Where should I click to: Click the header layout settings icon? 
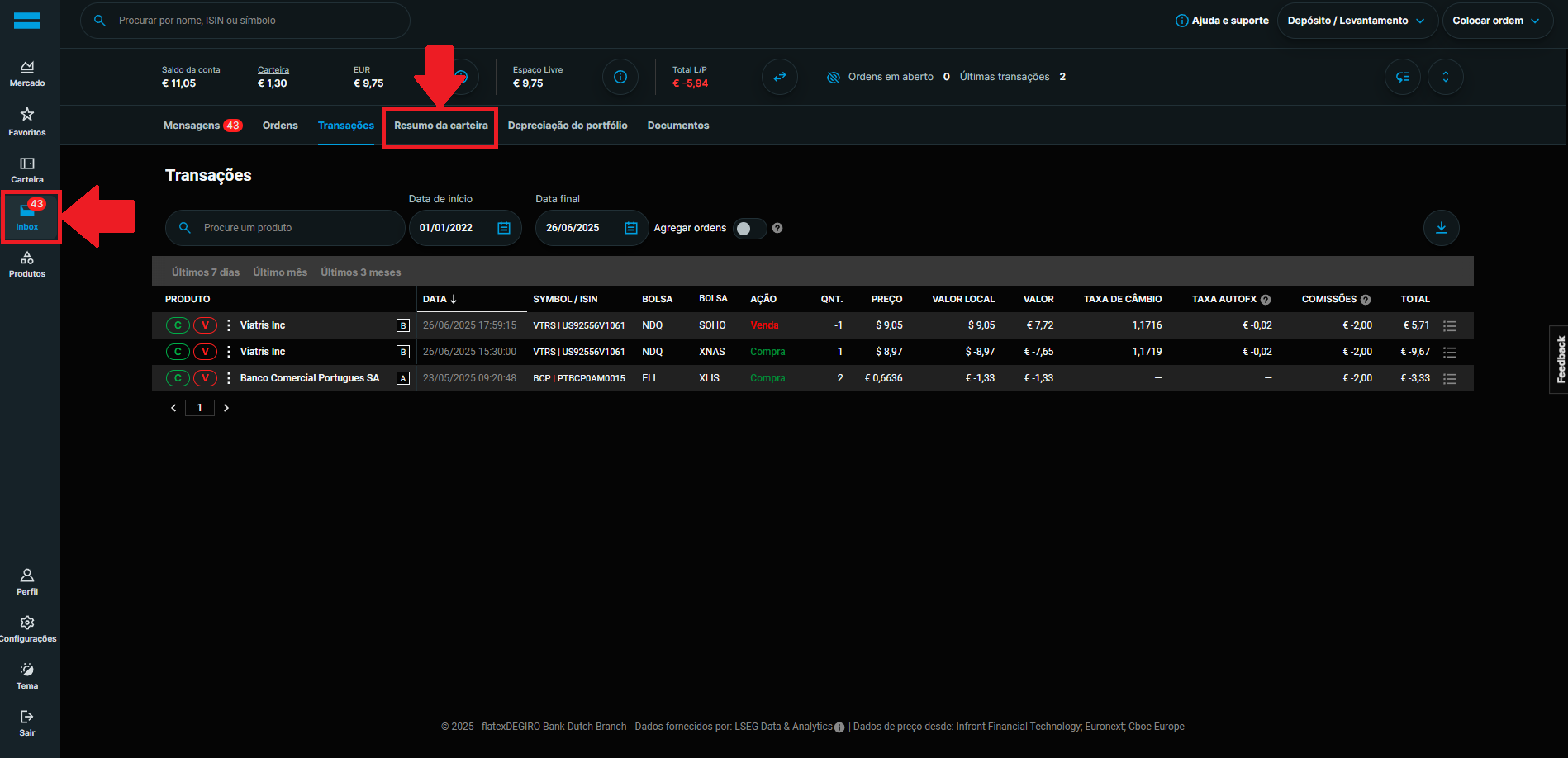point(1403,77)
